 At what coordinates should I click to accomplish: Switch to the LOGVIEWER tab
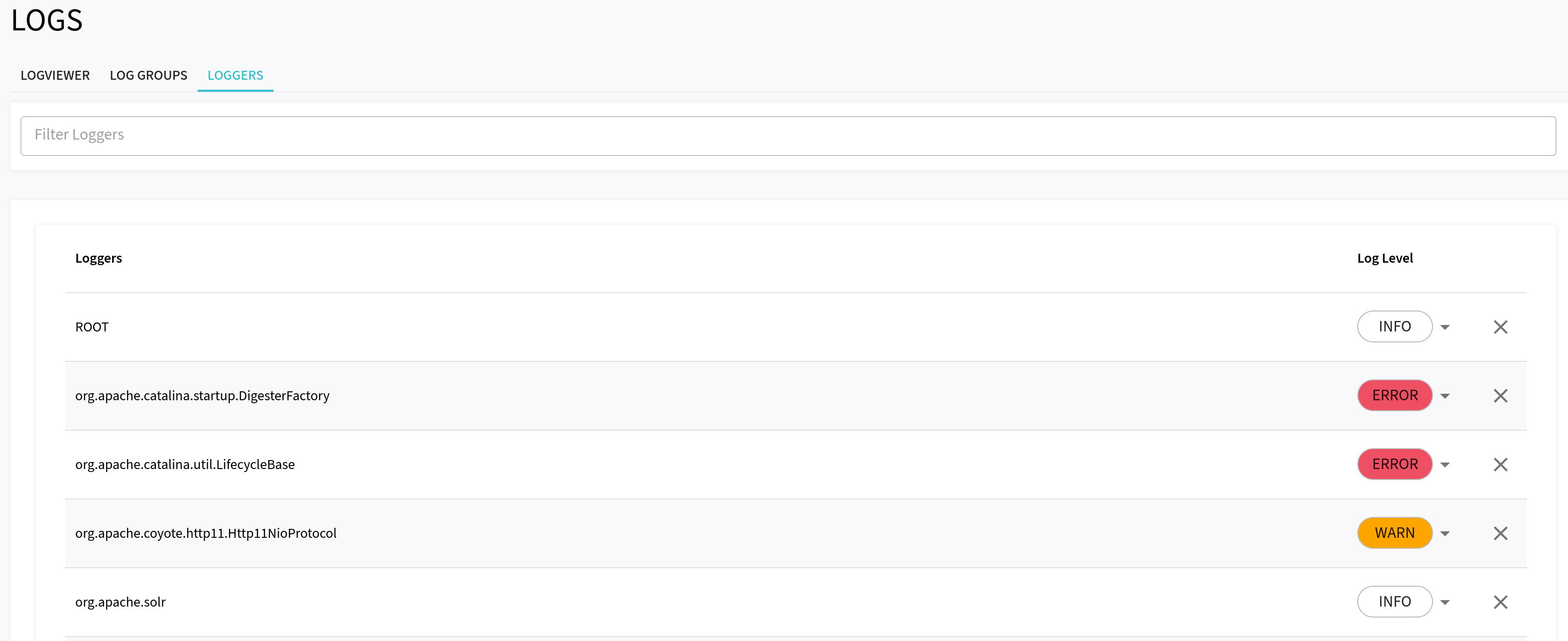click(x=55, y=76)
